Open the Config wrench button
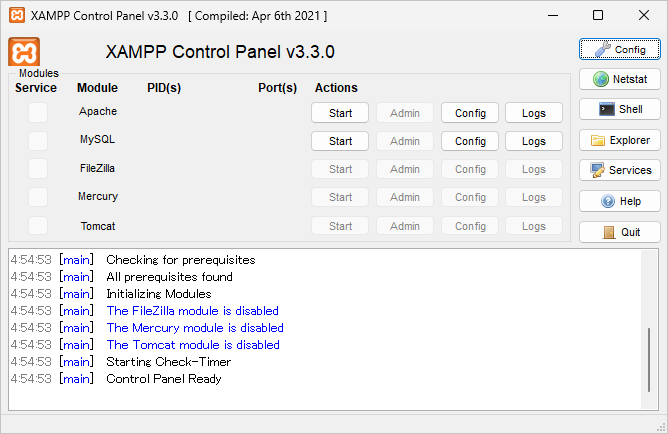Image resolution: width=668 pixels, height=434 pixels. pyautogui.click(x=619, y=49)
